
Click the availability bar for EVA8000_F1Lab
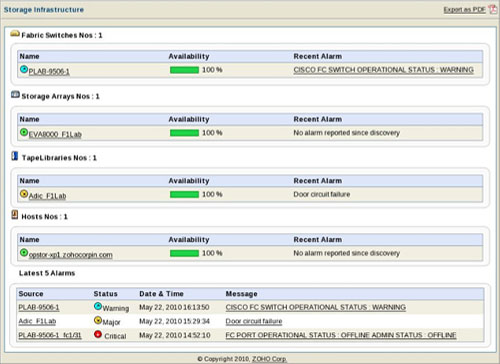pos(184,133)
